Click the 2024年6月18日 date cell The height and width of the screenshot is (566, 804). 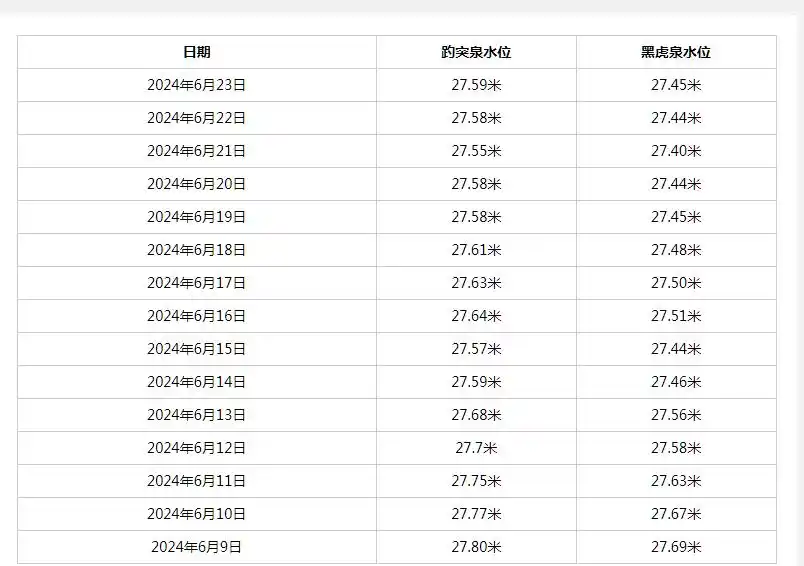(x=197, y=250)
